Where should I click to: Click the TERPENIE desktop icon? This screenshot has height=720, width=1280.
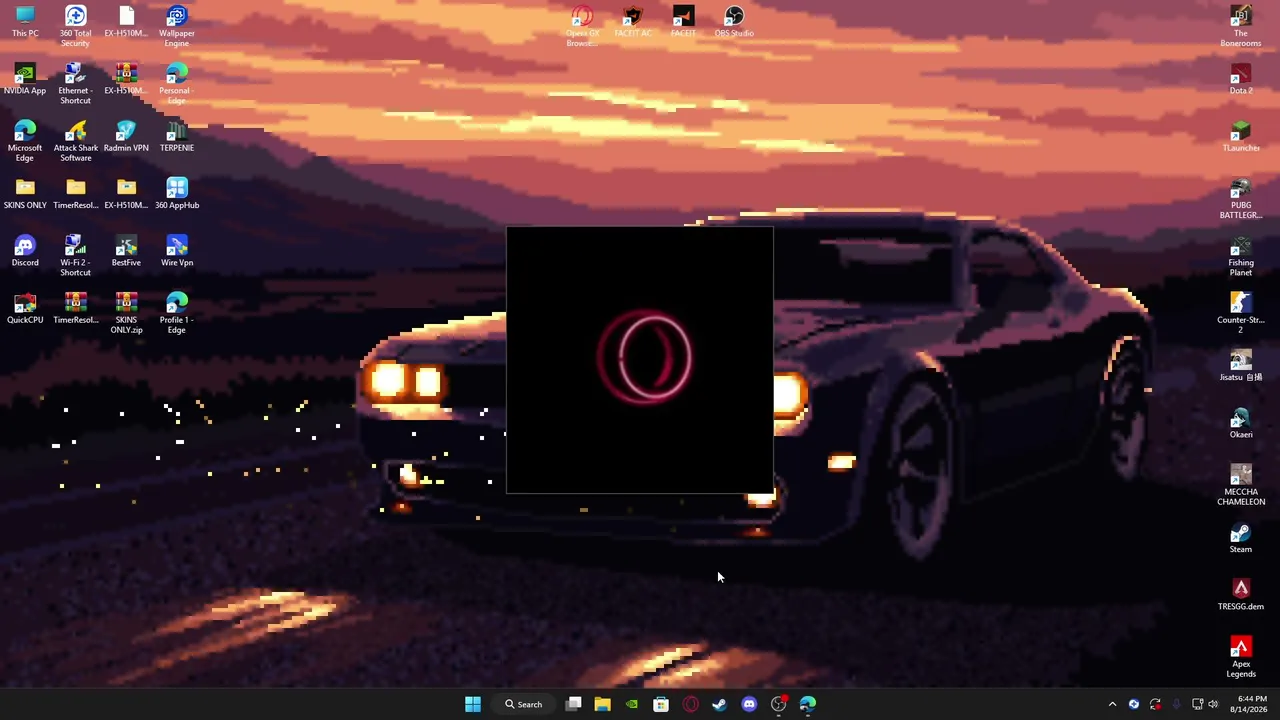(x=176, y=136)
